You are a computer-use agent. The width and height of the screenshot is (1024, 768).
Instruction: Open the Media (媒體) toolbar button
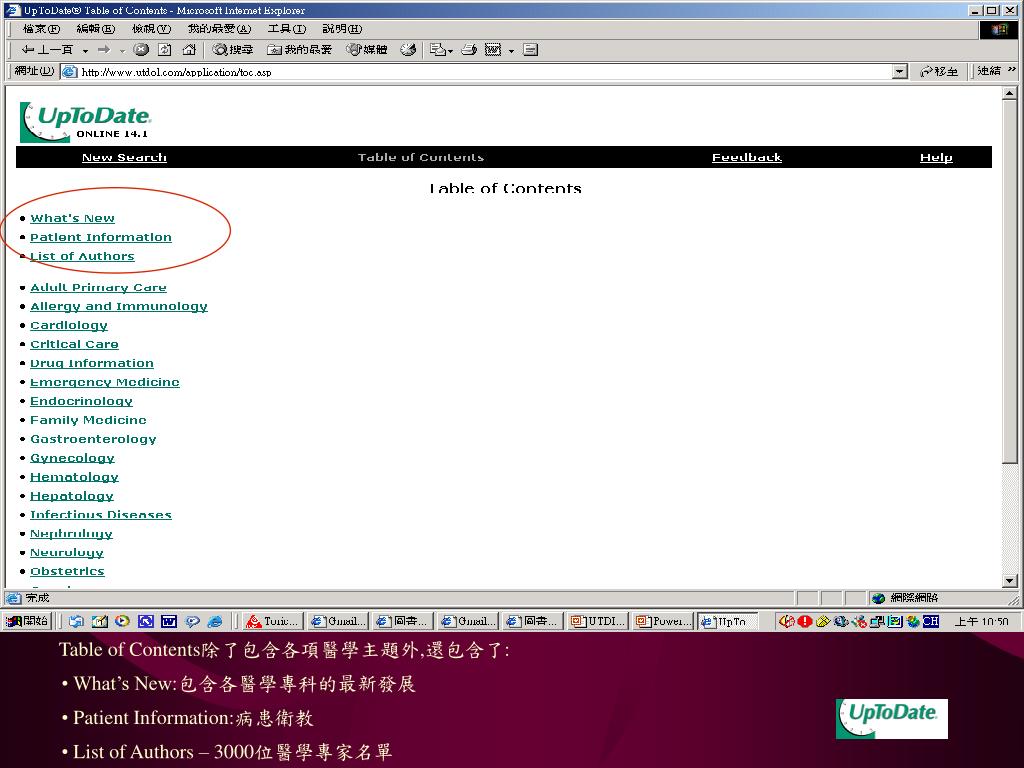366,50
